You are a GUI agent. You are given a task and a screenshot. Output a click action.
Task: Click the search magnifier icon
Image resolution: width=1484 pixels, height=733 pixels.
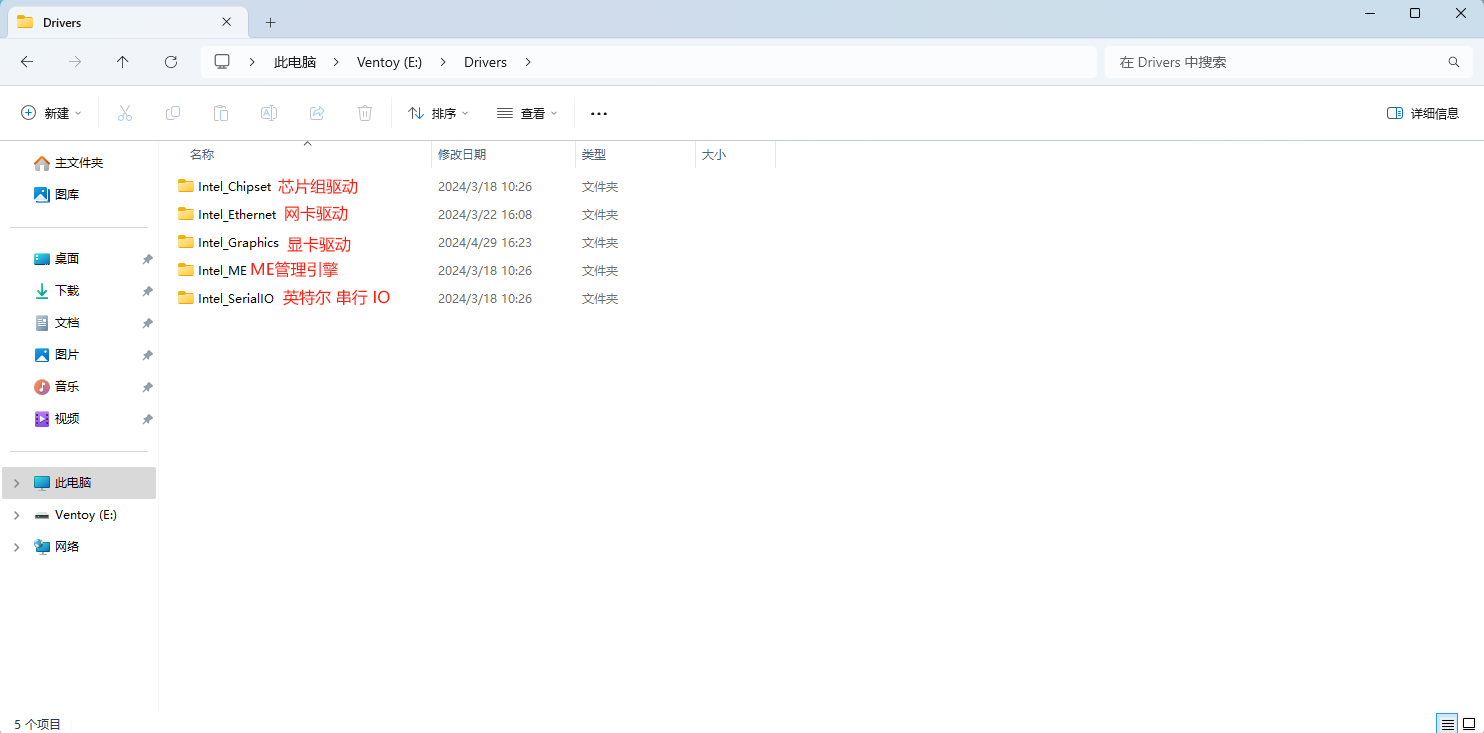point(1454,62)
